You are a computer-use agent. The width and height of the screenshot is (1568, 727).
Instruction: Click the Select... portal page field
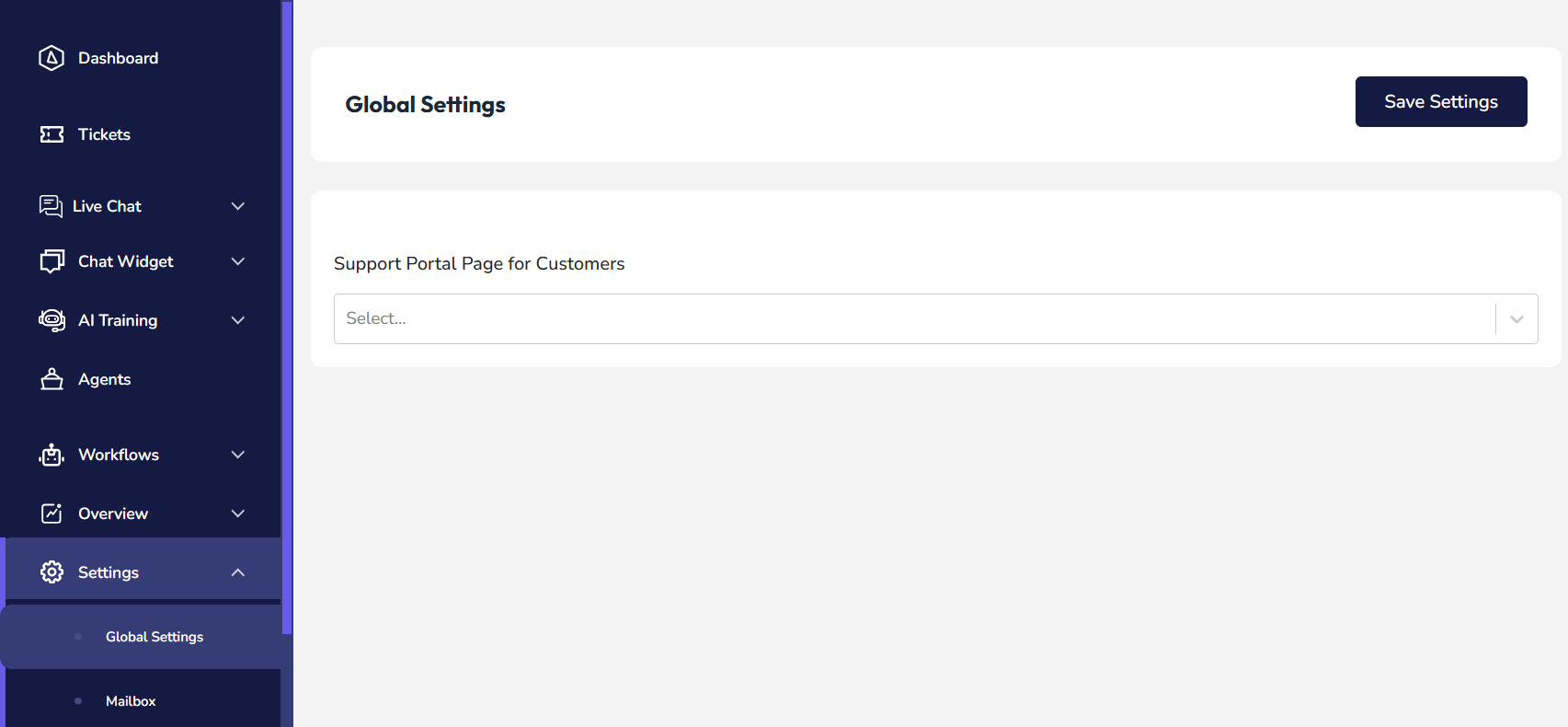point(935,318)
